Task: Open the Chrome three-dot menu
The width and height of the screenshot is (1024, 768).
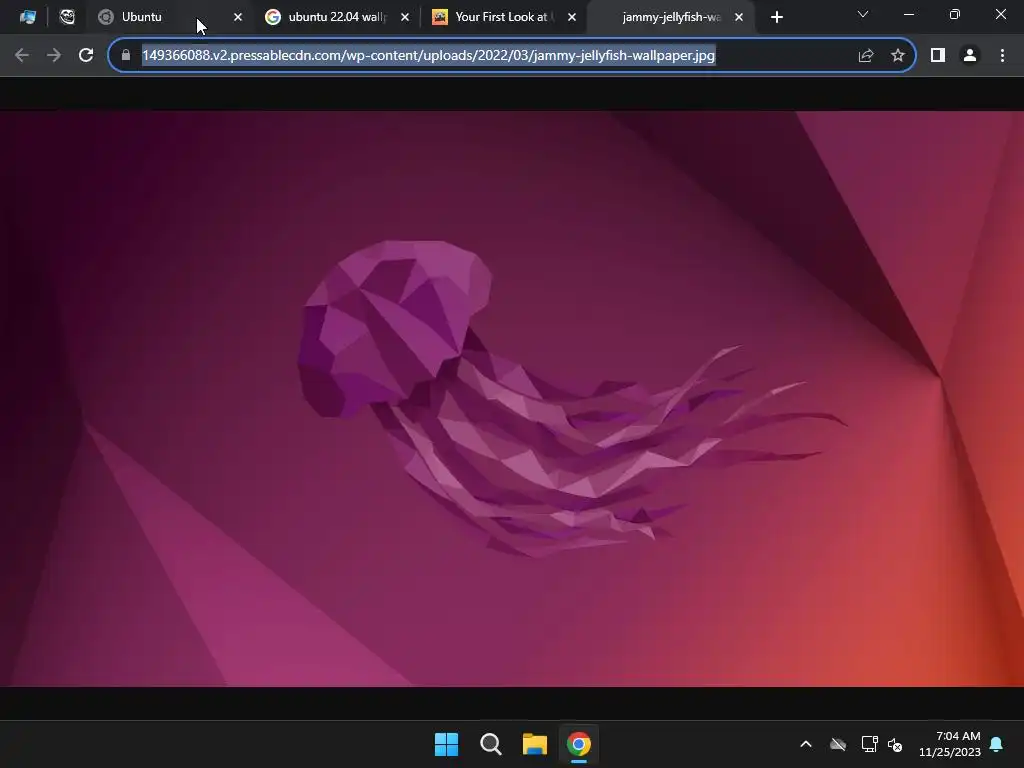Action: tap(1002, 56)
